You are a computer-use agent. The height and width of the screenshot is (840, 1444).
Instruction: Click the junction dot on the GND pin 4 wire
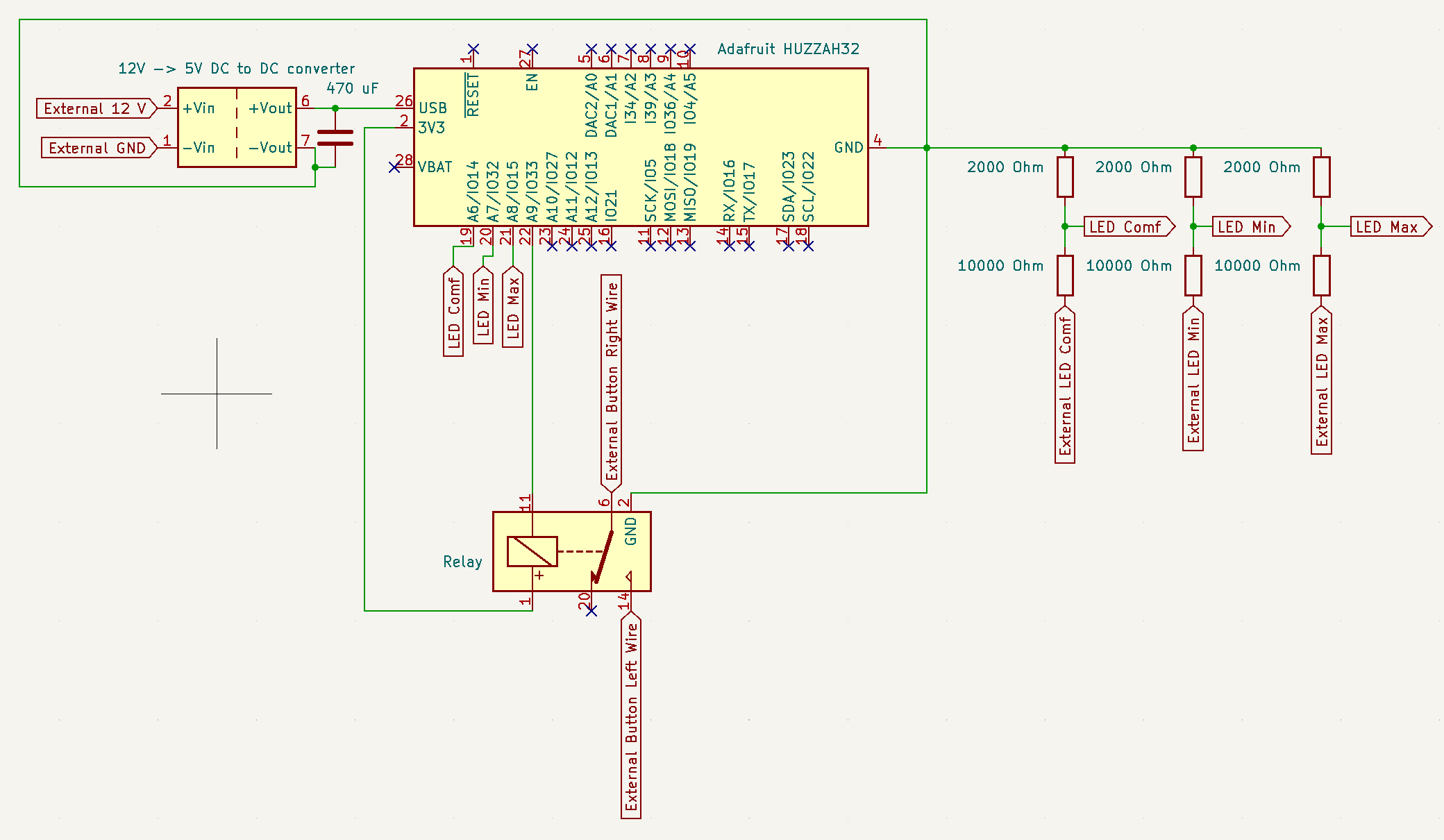927,148
